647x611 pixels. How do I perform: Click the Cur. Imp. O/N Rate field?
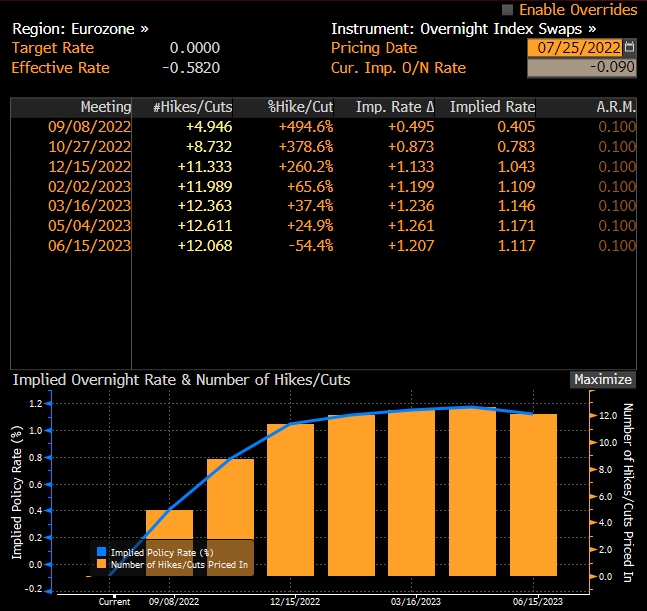click(x=581, y=68)
